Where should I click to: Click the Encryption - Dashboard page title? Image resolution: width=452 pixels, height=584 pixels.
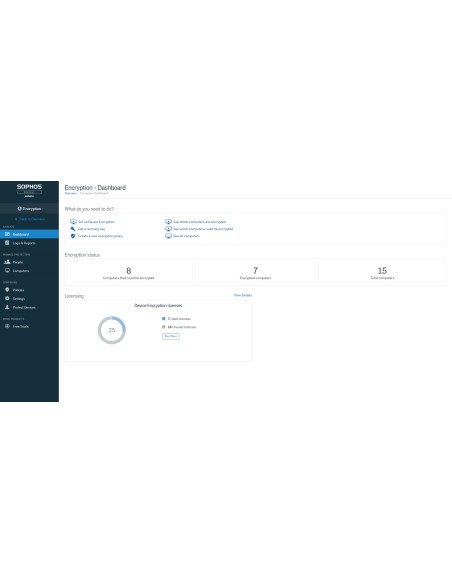click(95, 187)
